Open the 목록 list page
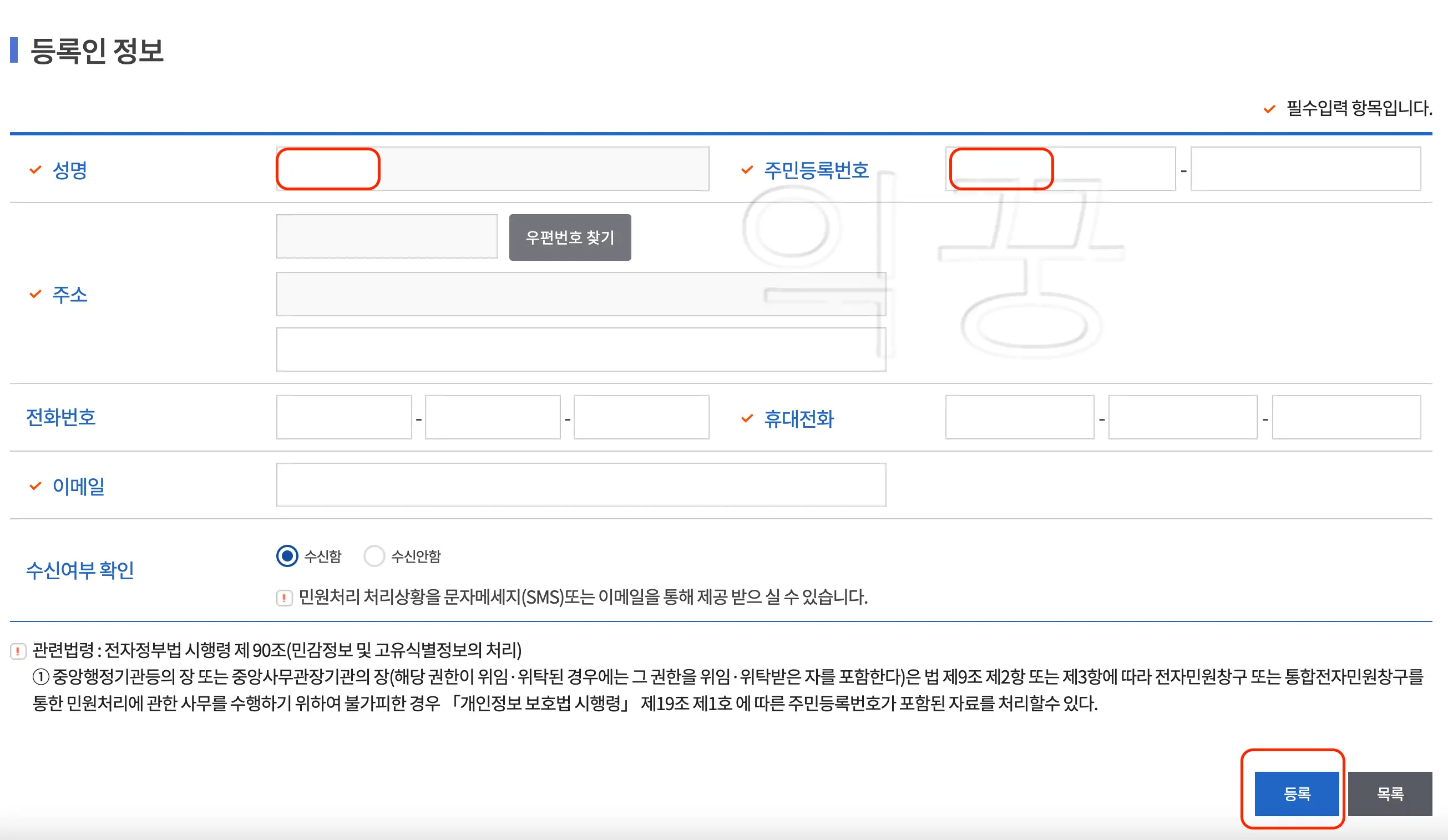 click(1390, 795)
